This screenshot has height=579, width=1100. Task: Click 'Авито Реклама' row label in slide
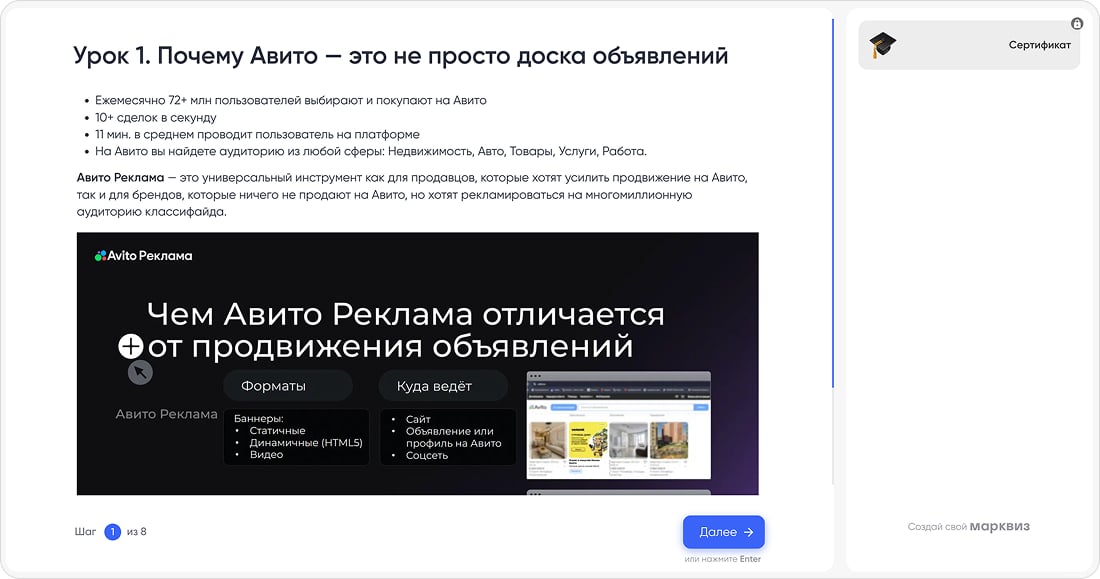(x=166, y=414)
